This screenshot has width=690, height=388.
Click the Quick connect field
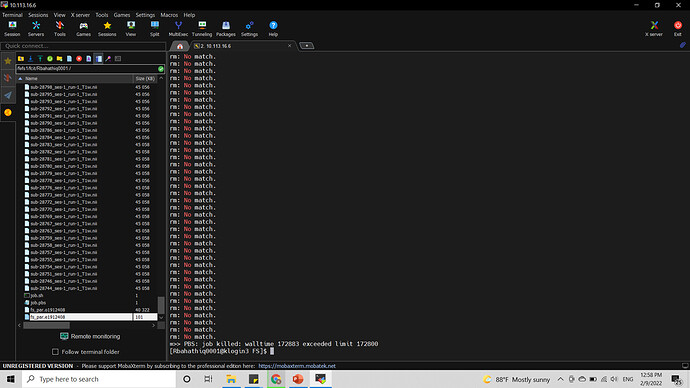pyautogui.click(x=83, y=46)
